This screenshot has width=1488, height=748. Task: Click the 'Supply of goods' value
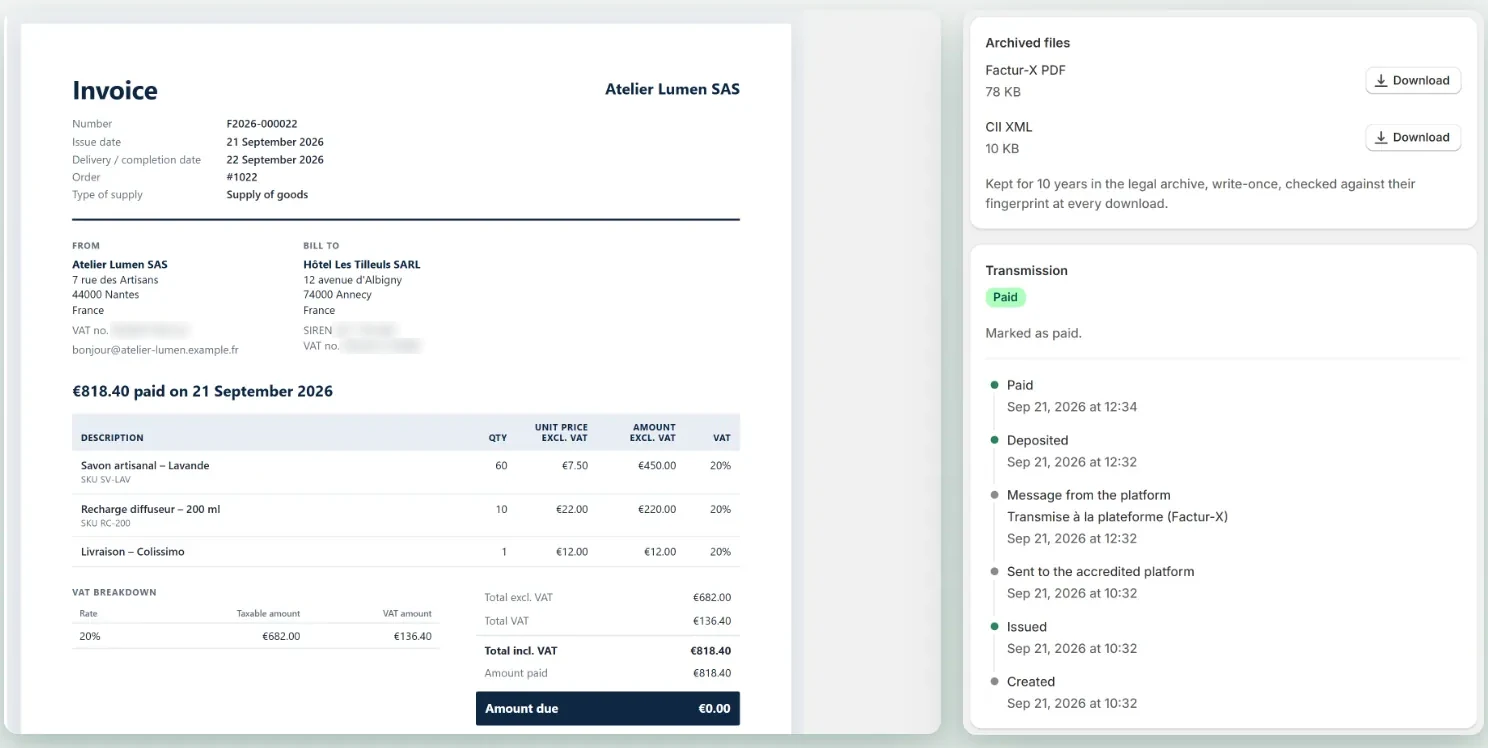pos(267,195)
